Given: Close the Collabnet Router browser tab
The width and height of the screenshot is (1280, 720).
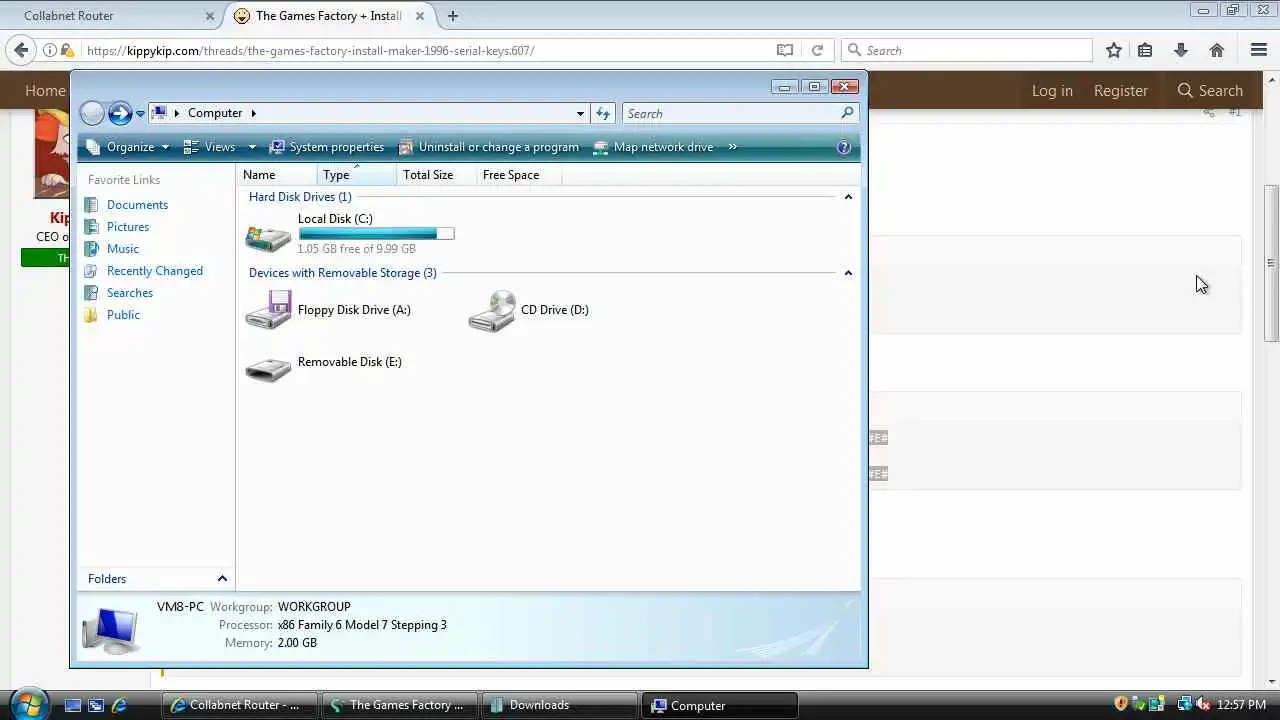Looking at the screenshot, I should point(210,16).
